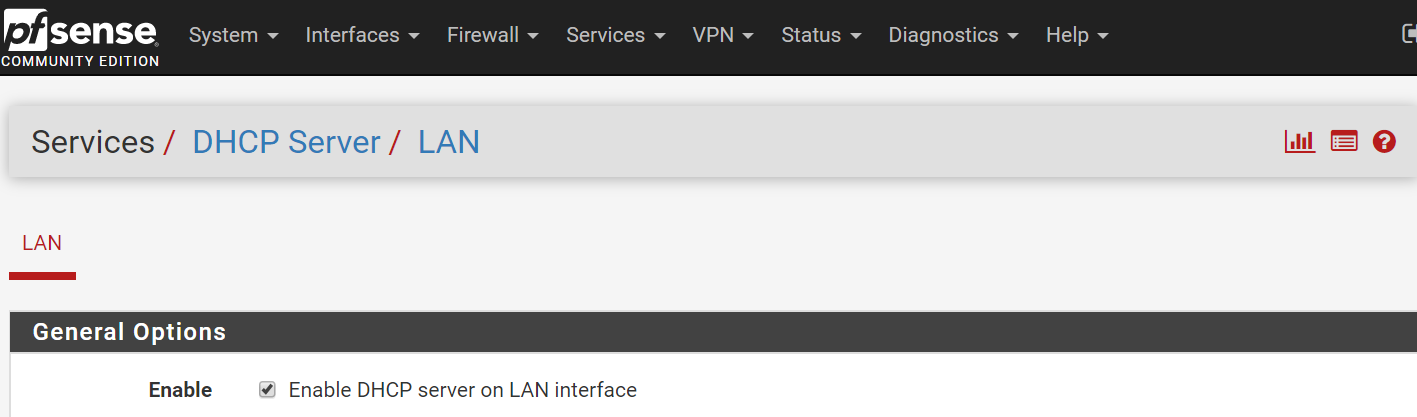The width and height of the screenshot is (1417, 417).
Task: Click the 'Enable DHCP server on LAN interface' label
Action: coord(462,390)
